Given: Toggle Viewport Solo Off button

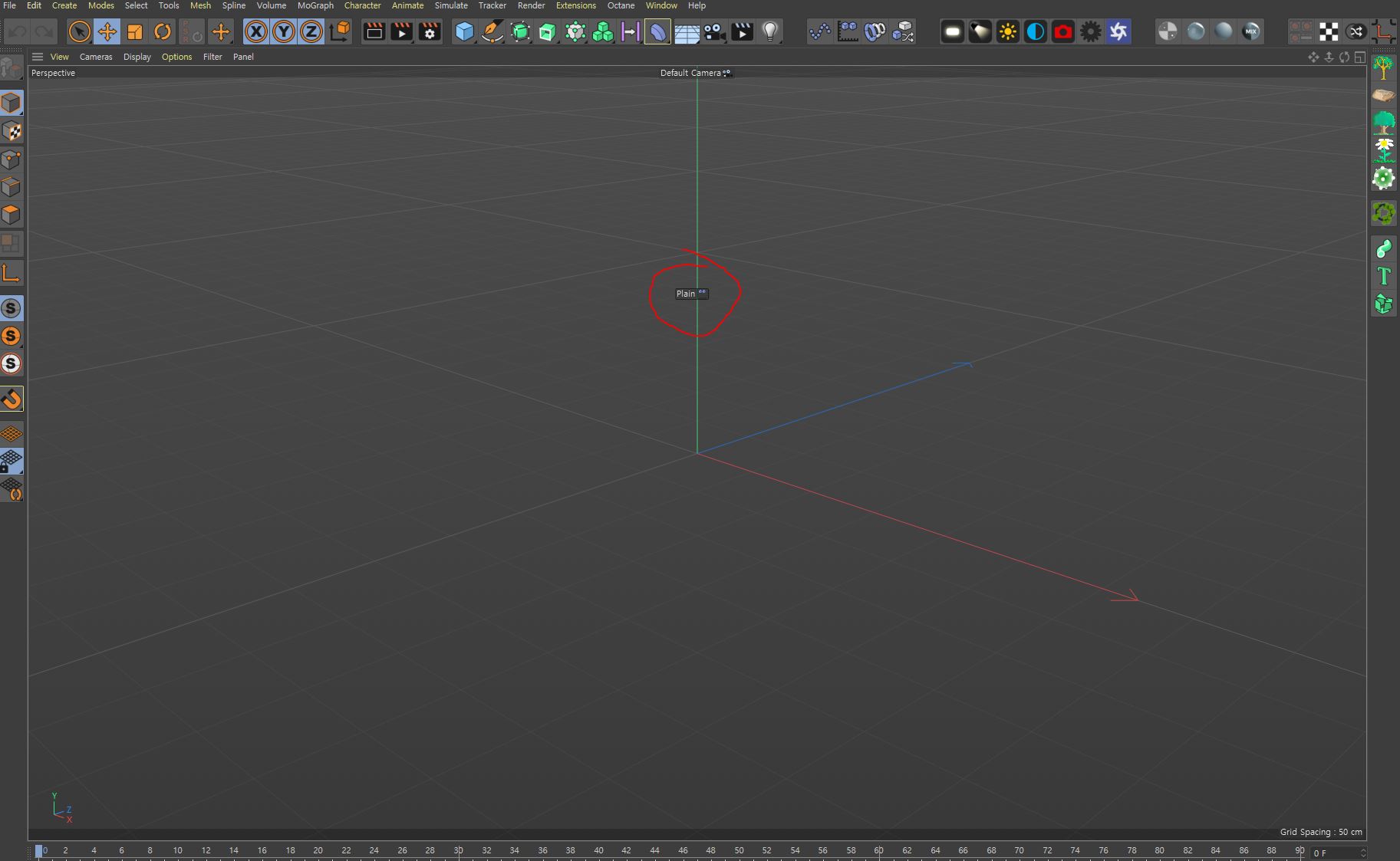Looking at the screenshot, I should tap(12, 308).
